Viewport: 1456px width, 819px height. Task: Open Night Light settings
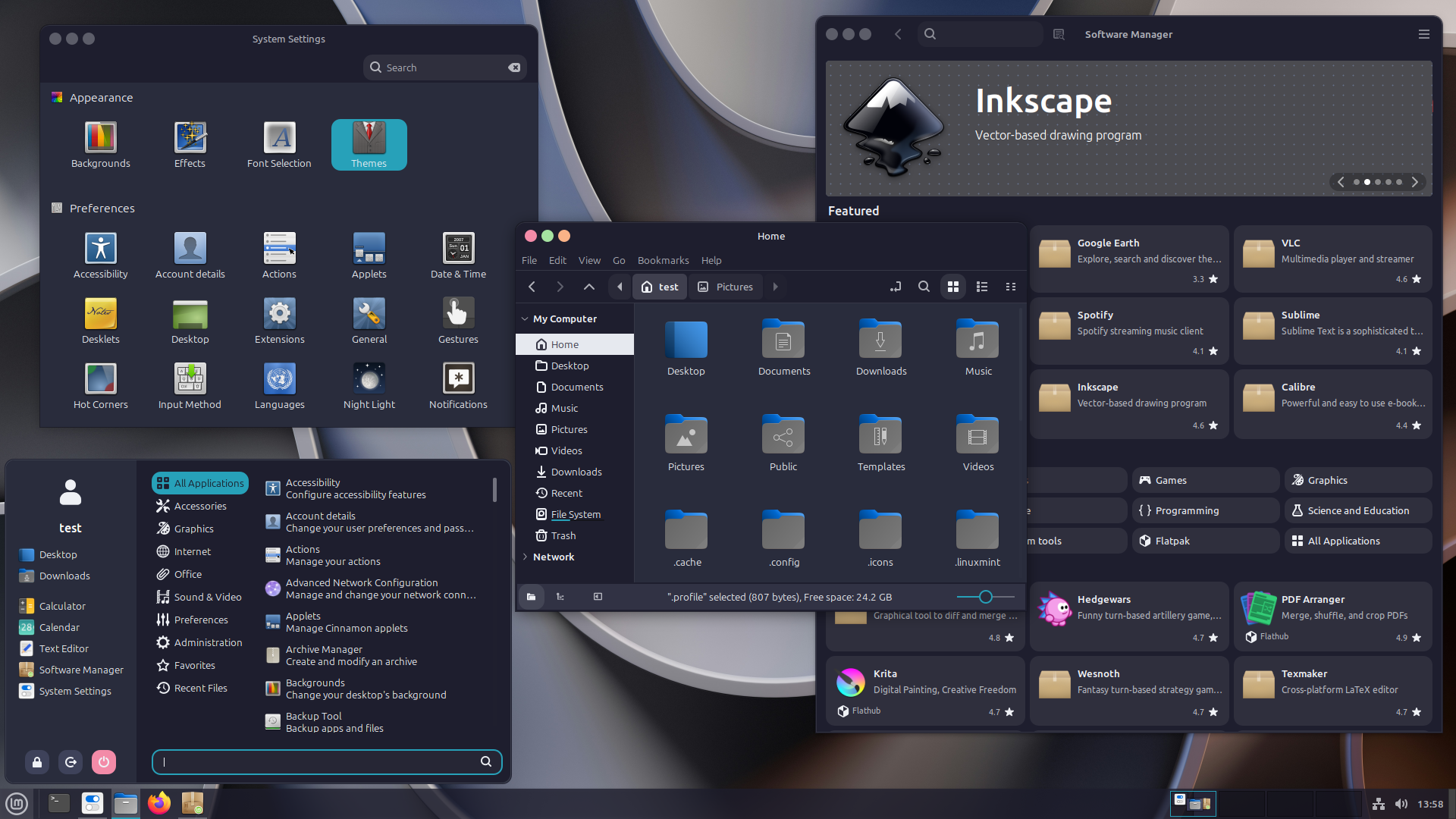click(369, 386)
